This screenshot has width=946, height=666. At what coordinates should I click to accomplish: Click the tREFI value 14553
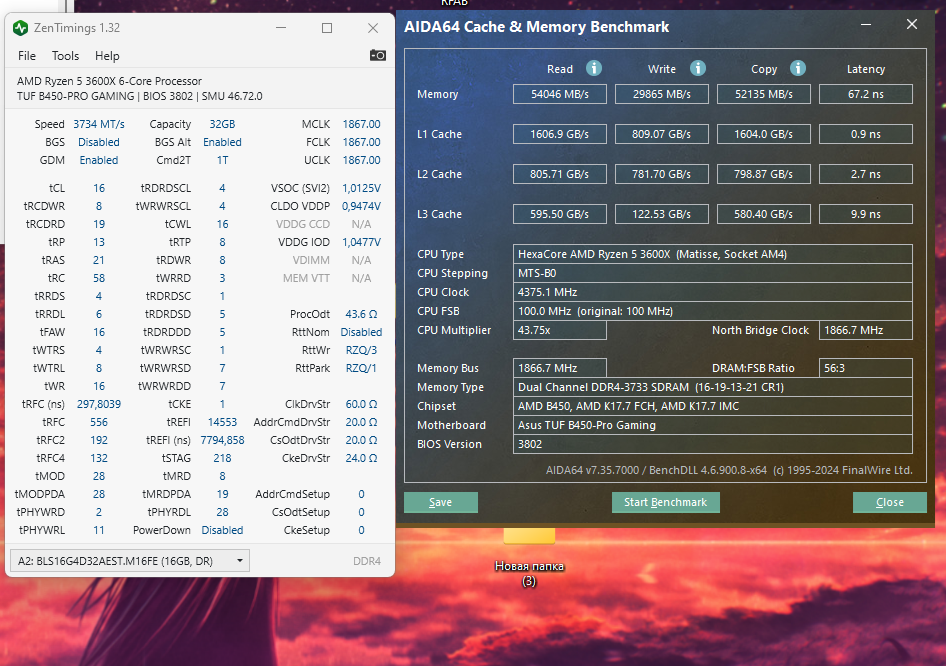(x=222, y=422)
